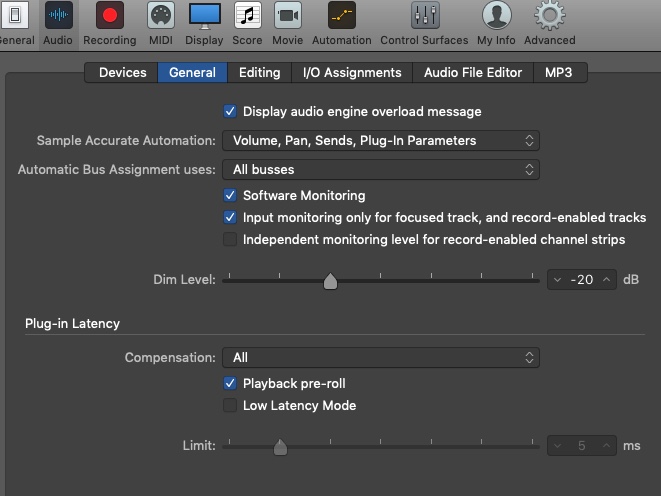
Task: Click the Dim Level label
Action: 184,280
